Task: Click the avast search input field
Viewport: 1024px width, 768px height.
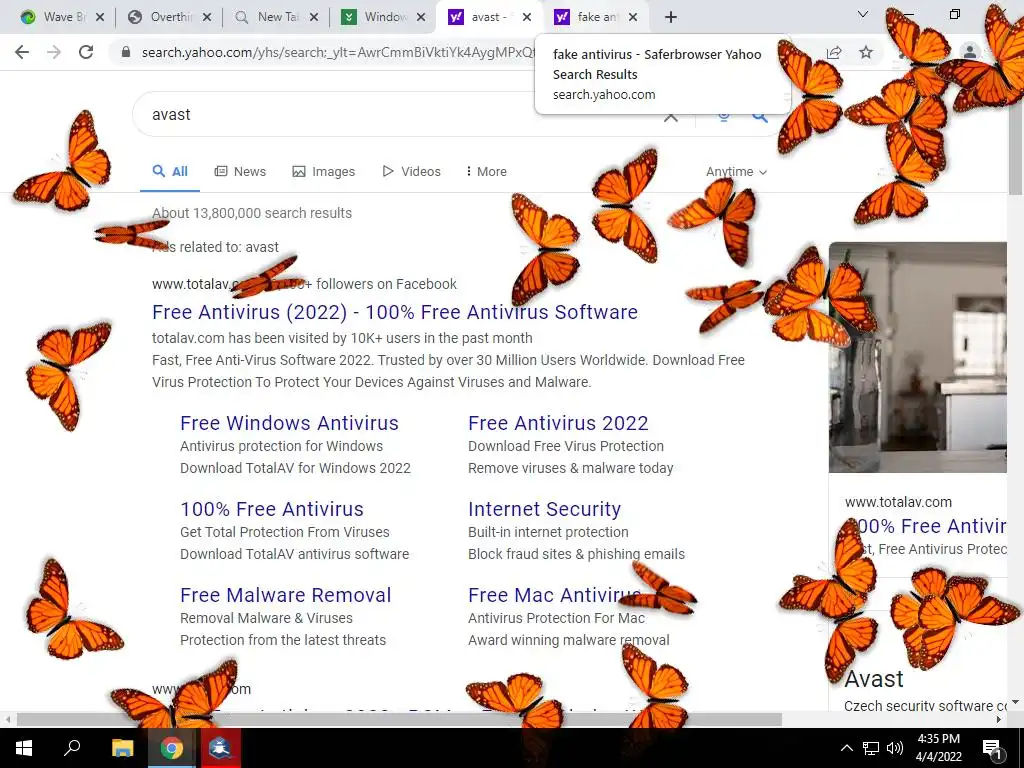Action: 392,114
